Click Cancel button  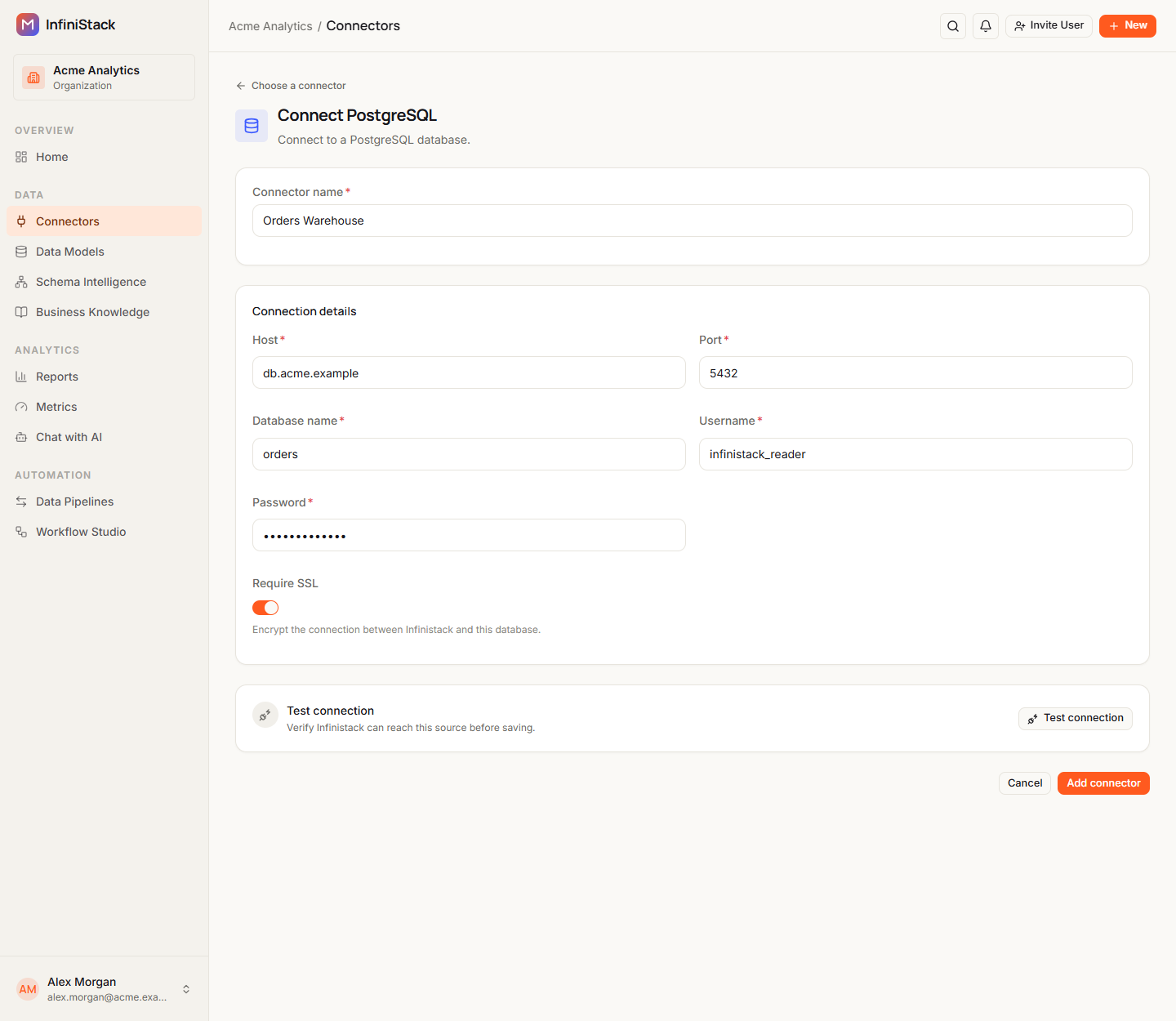coord(1025,783)
